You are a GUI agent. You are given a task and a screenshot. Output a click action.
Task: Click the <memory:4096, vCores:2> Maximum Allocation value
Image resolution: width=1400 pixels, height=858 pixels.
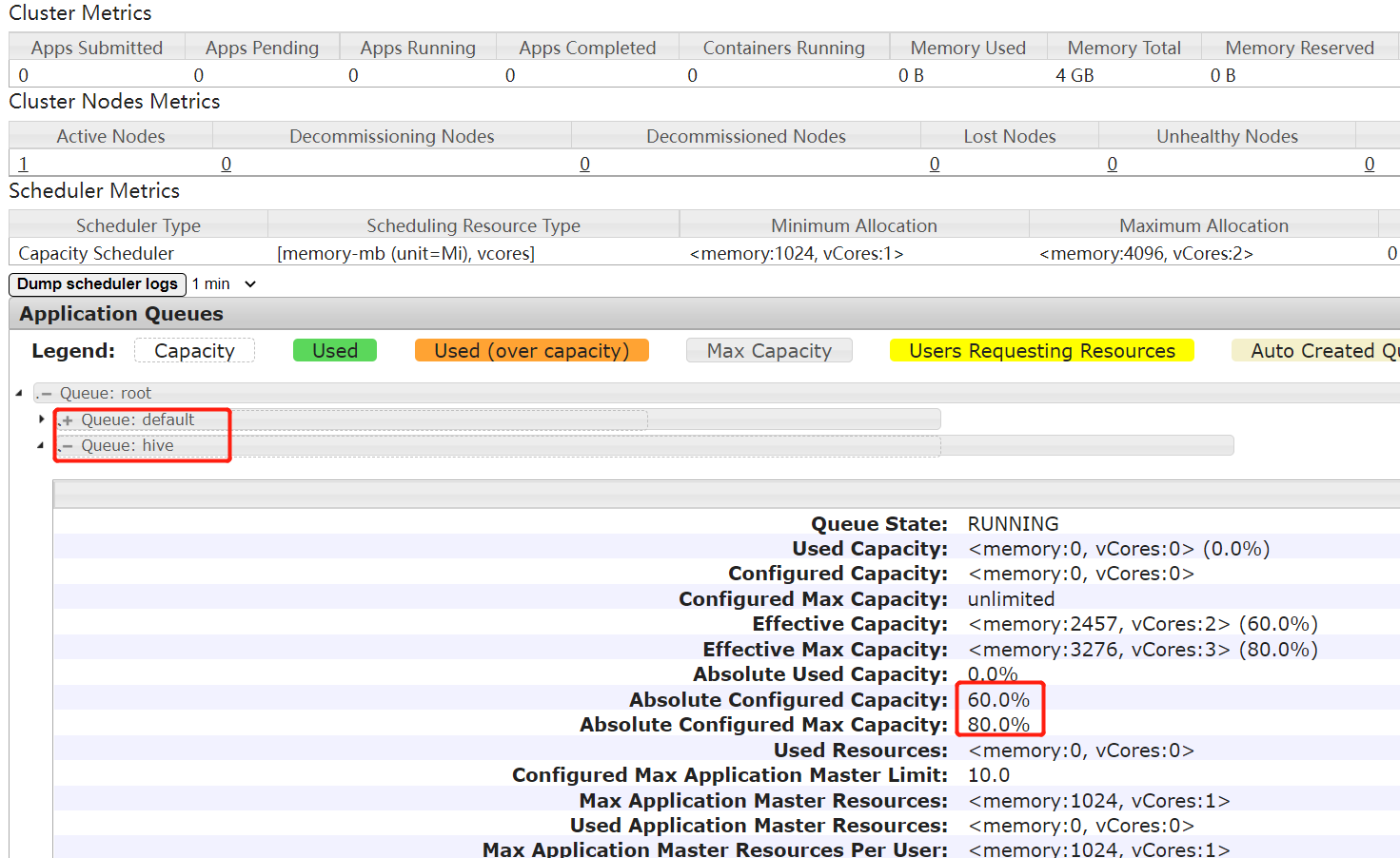(x=1146, y=253)
